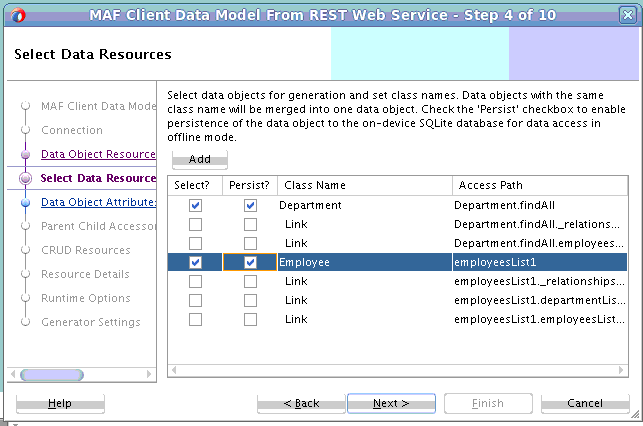The image size is (643, 426).
Task: Open the Data Object Attributes step link
Action: (x=98, y=202)
